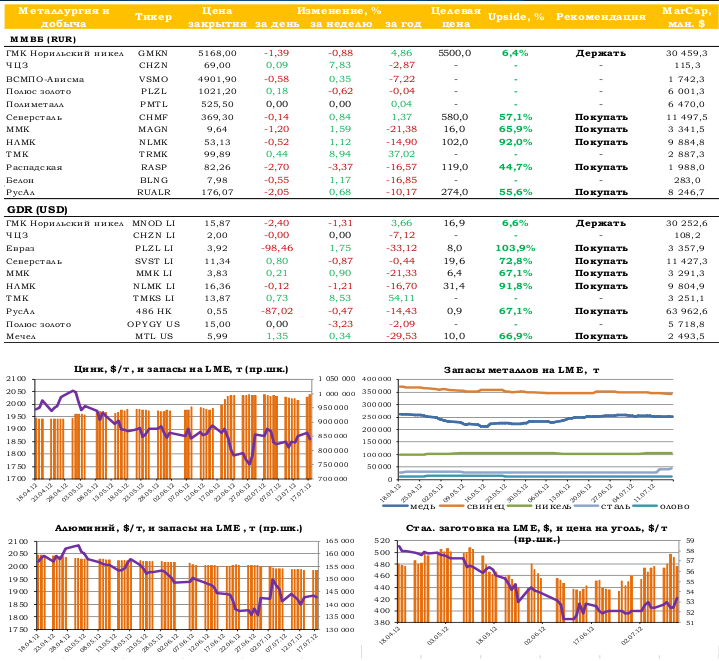Select the 'за неделю' subheader
719x661 pixels.
341,24
